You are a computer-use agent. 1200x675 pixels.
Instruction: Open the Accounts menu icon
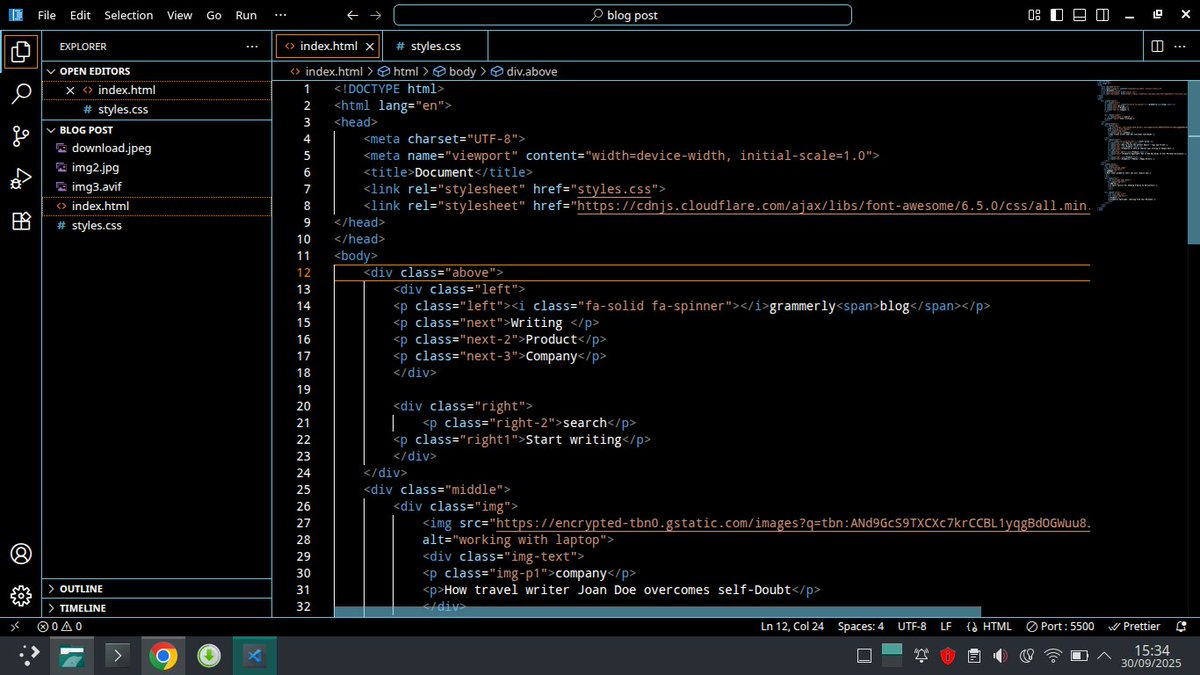(21, 554)
